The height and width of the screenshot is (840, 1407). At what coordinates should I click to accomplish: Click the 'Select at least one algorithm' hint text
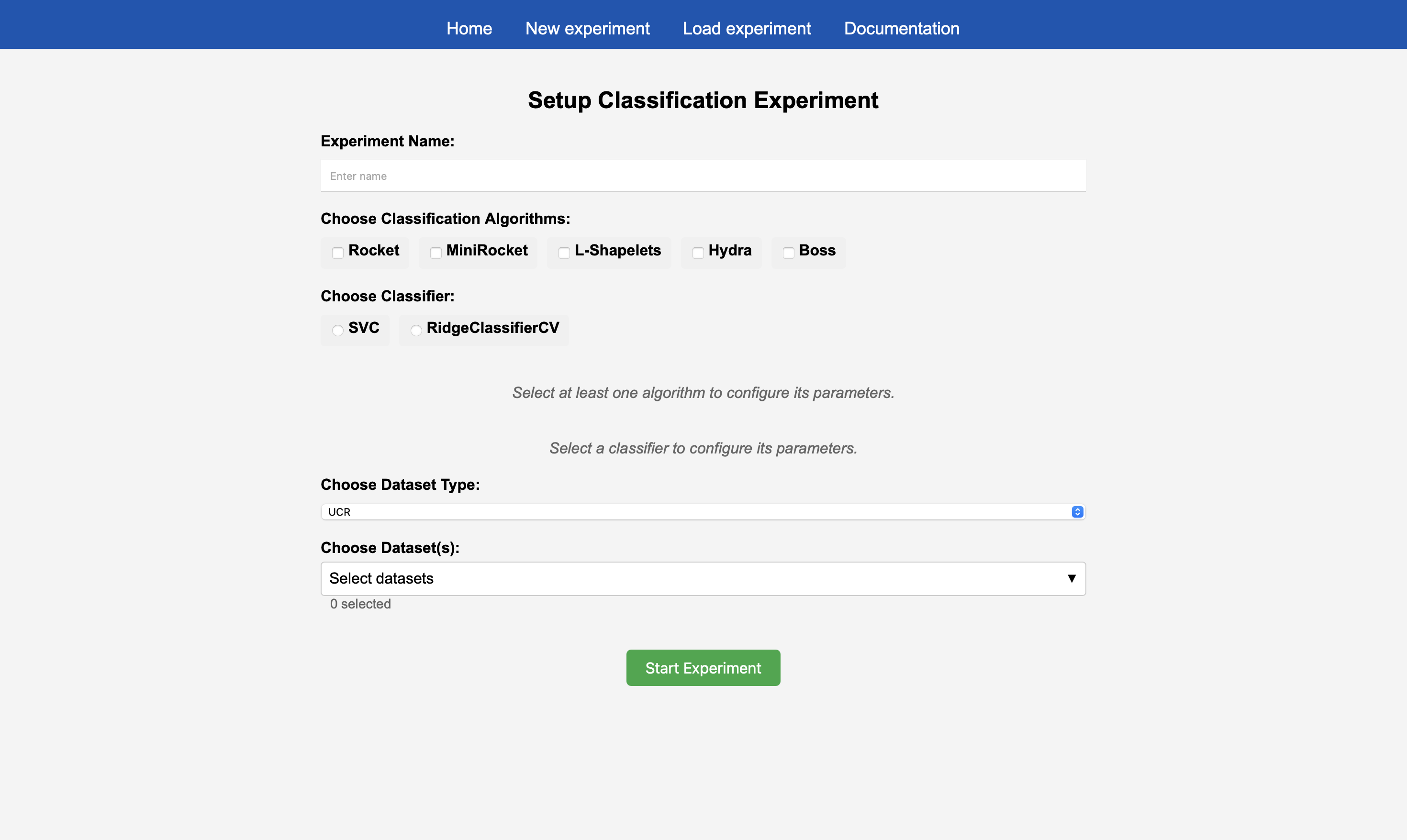703,393
